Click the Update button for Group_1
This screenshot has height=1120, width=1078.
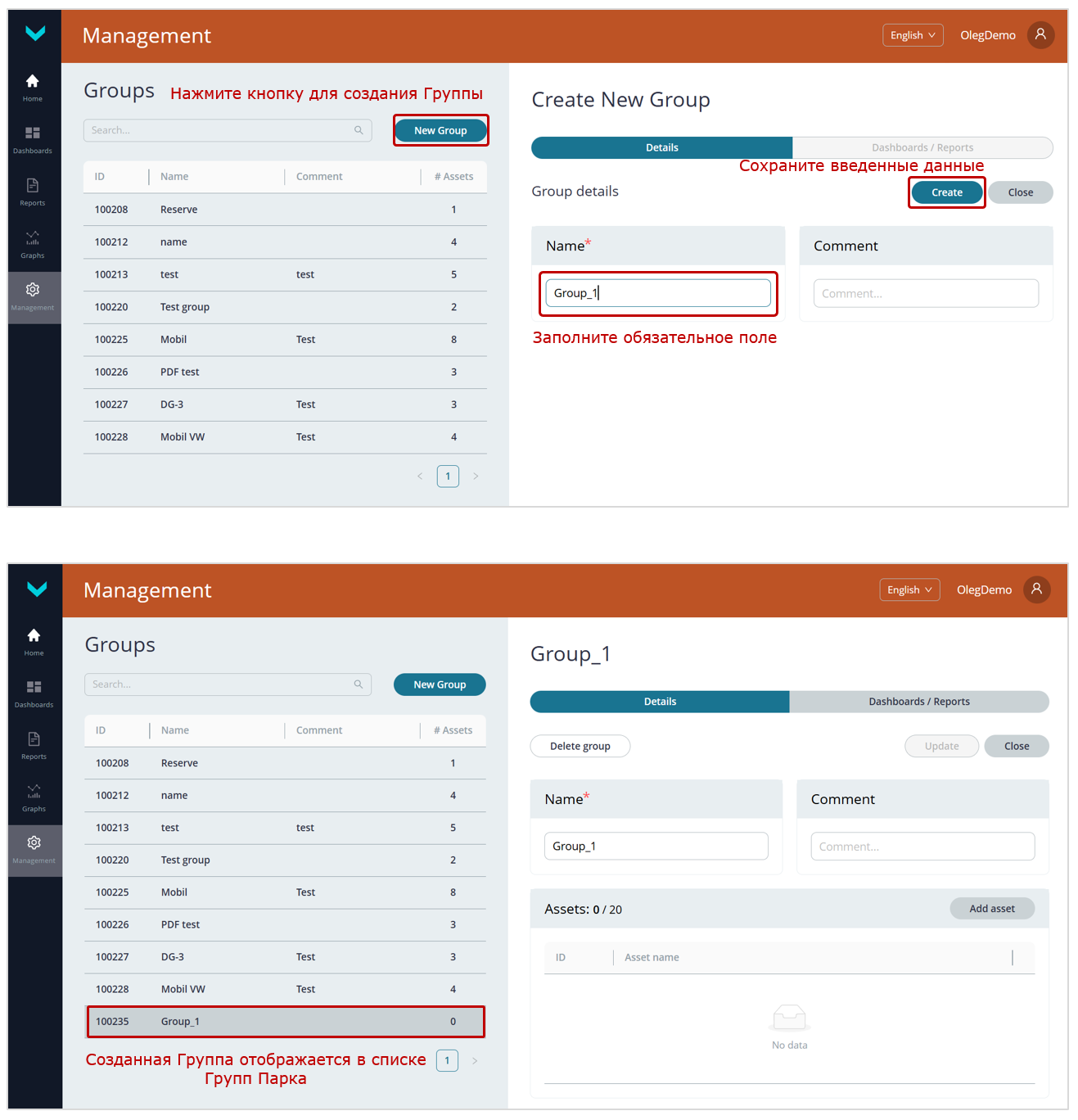pos(941,746)
